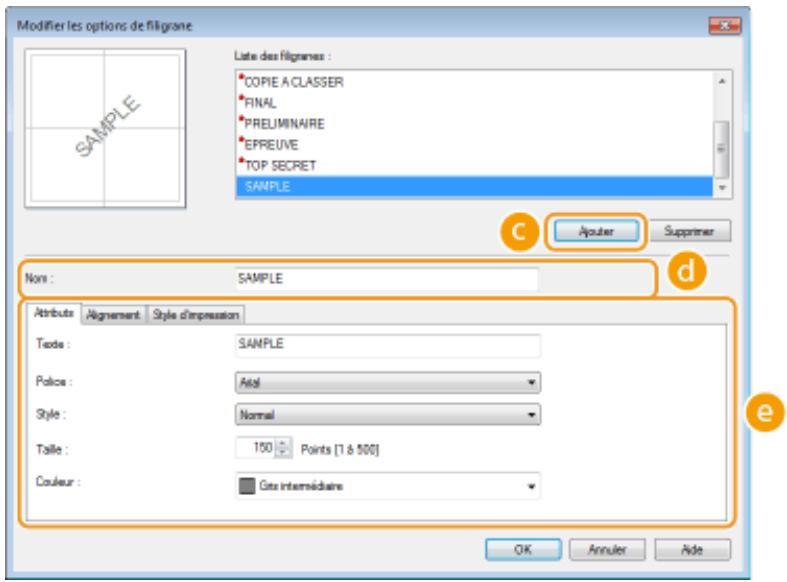Open the Police font dropdown
This screenshot has height=582, width=787.
tap(388, 382)
